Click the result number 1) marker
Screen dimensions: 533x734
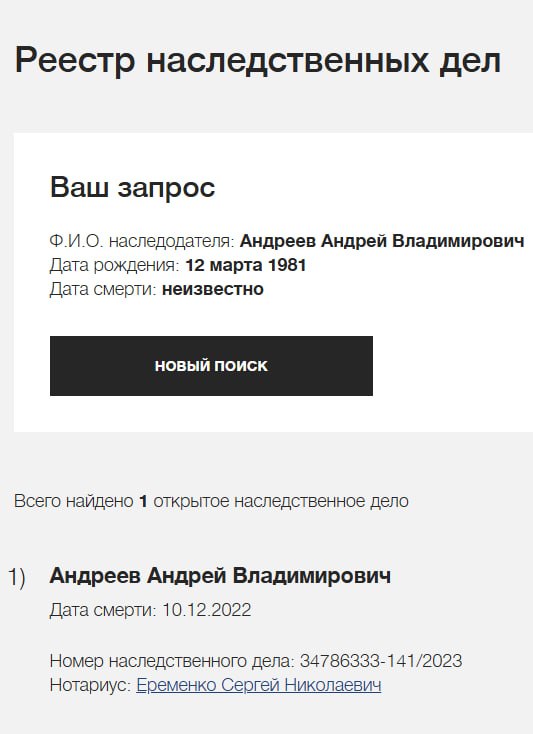point(16,577)
